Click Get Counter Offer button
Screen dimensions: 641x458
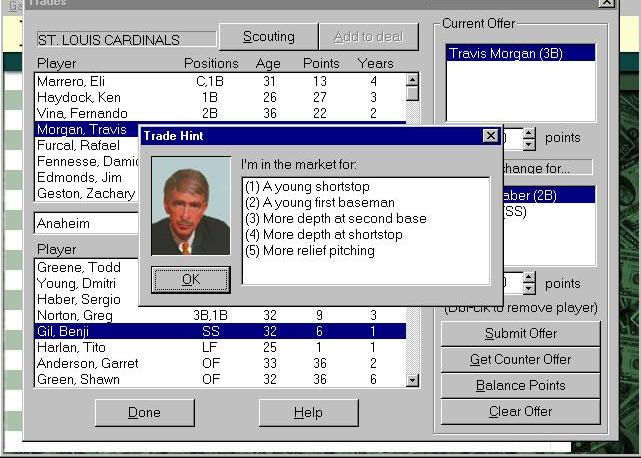[x=519, y=360]
